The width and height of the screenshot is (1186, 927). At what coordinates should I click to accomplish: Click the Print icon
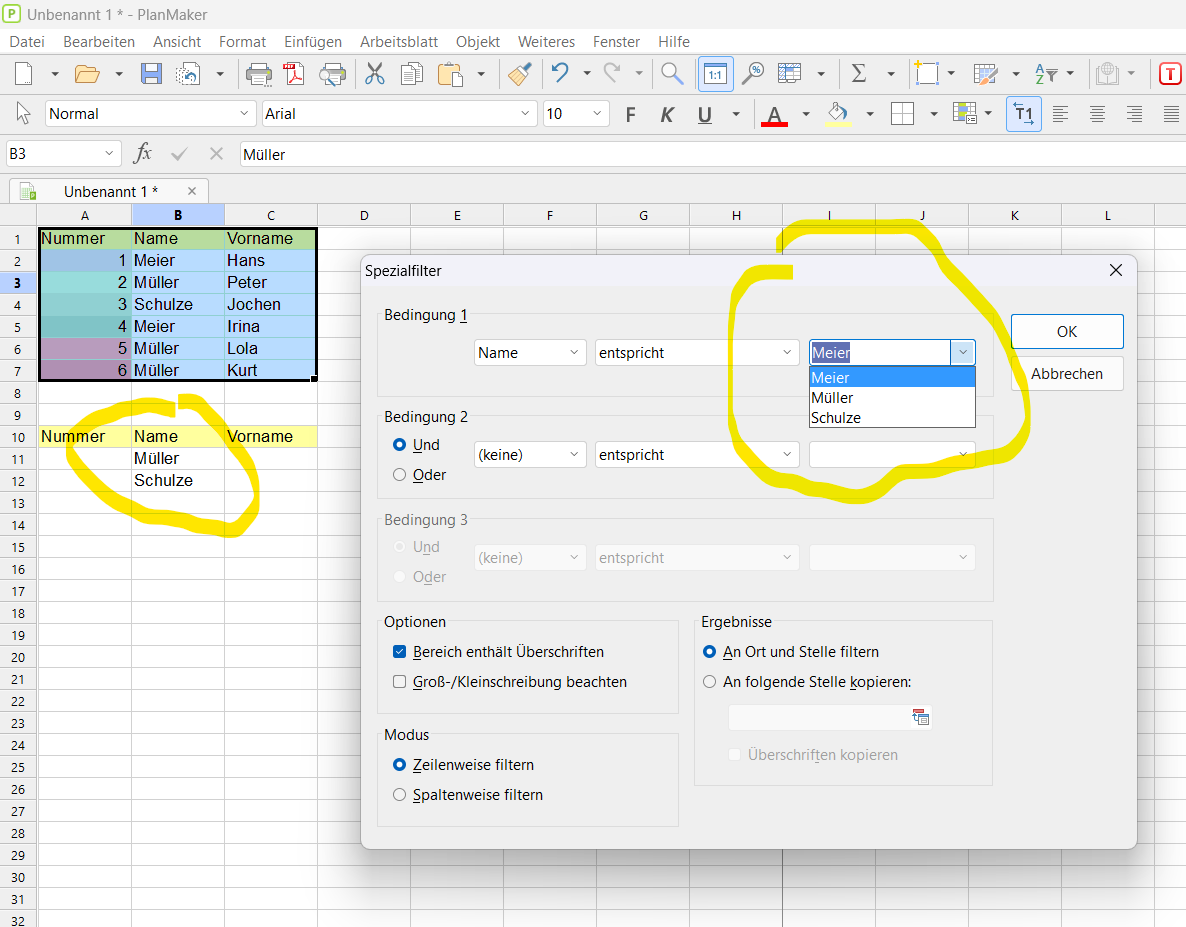(x=259, y=74)
